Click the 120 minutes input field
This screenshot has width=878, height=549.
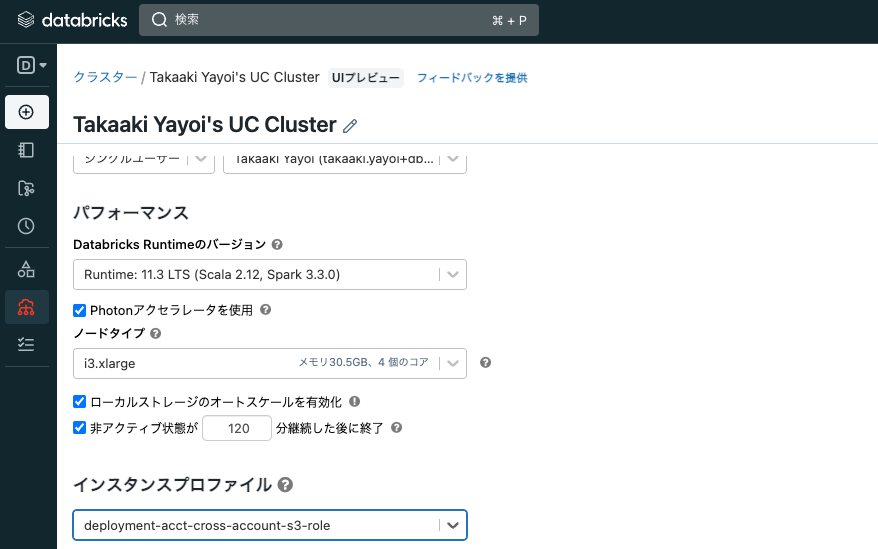237,429
